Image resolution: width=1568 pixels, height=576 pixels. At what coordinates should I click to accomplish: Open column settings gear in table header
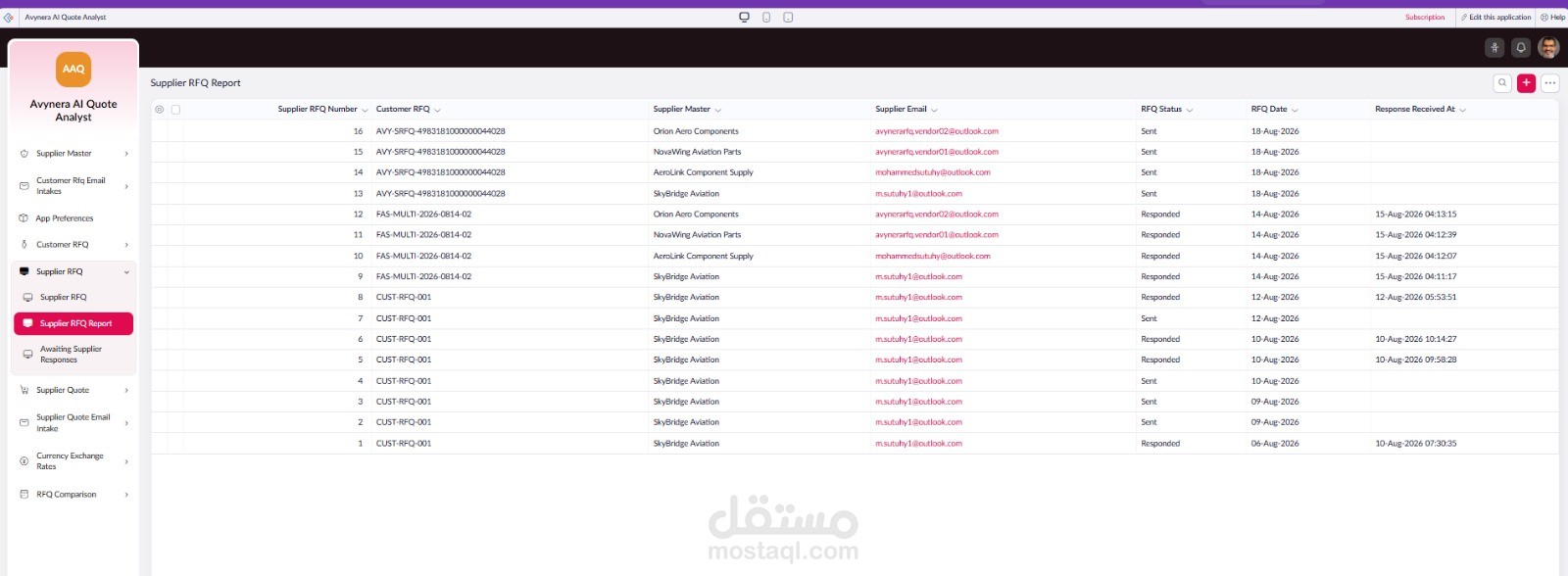159,110
